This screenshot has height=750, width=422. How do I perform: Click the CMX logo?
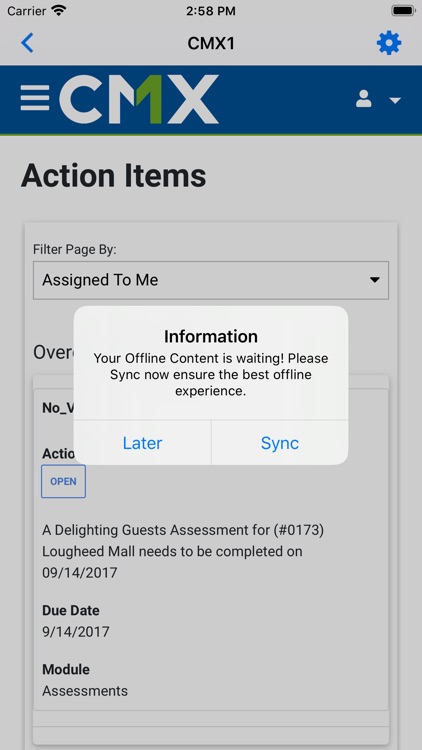139,99
